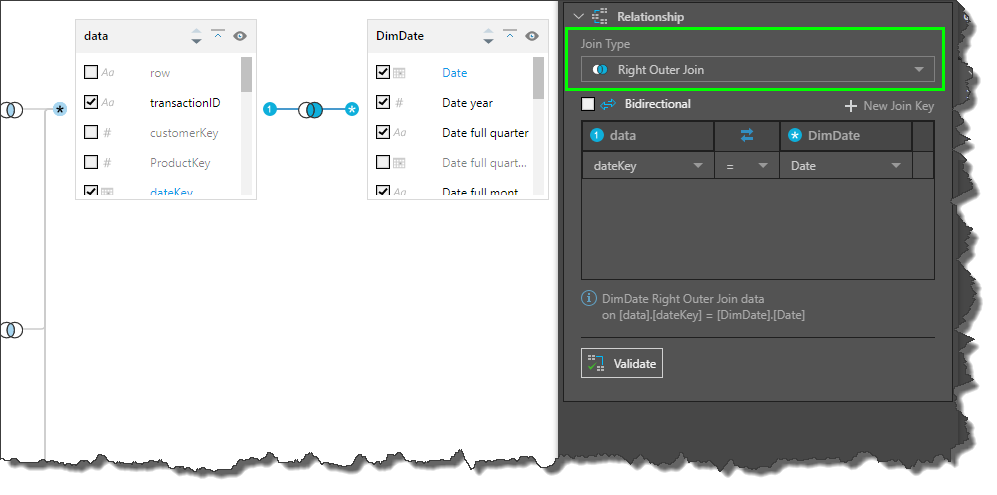Open the equals operator dropdown
Screen dimensions: 997x495
pyautogui.click(x=746, y=166)
